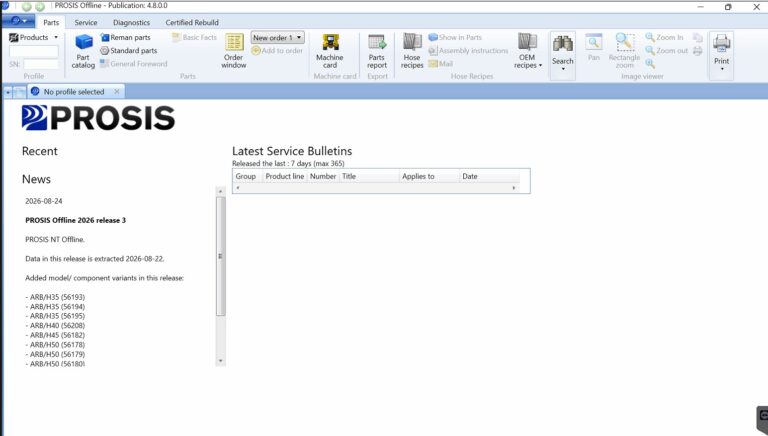Click the News scrollbar up arrow
Image resolution: width=768 pixels, height=436 pixels.
pos(220,192)
